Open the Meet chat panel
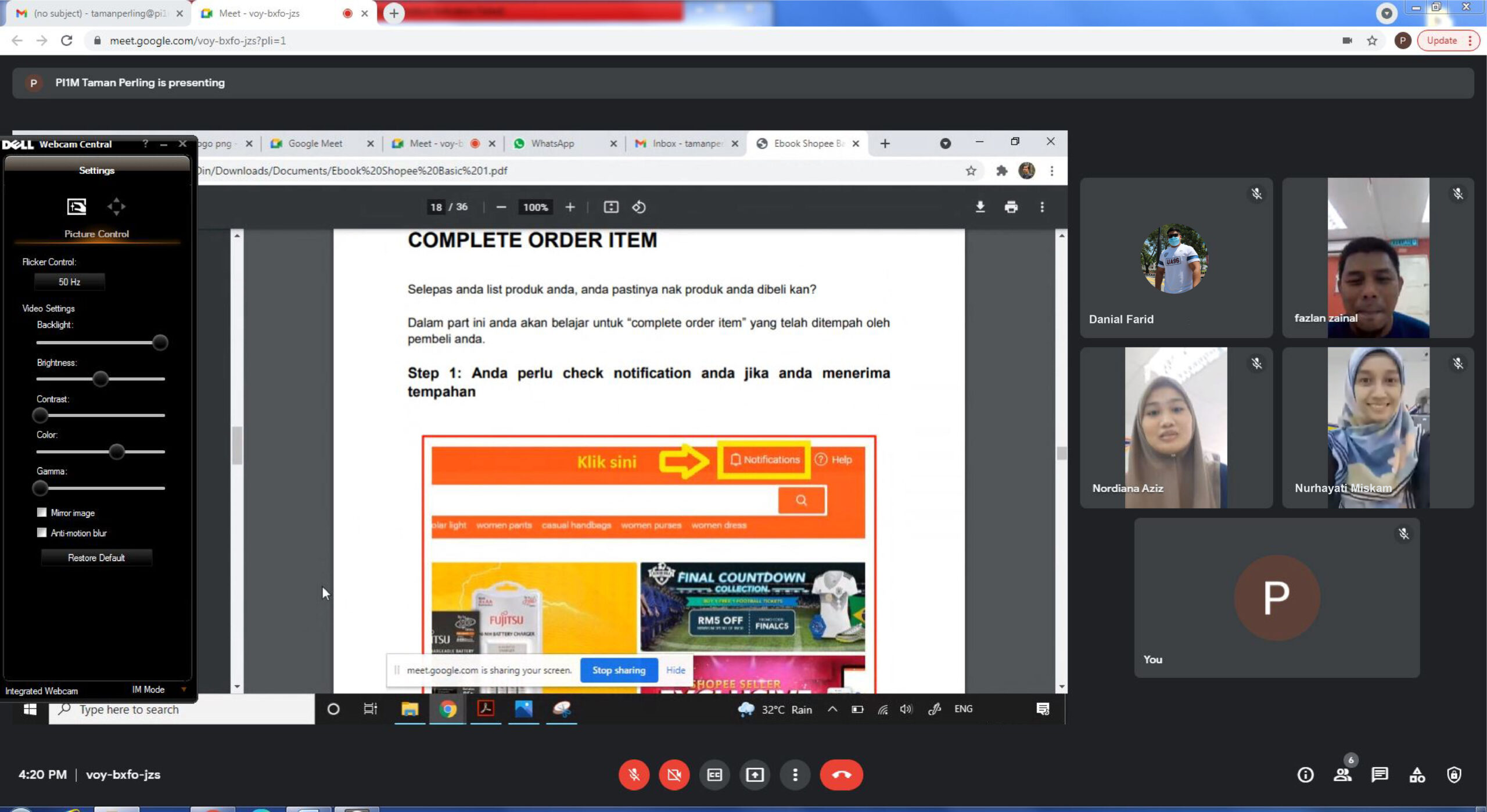 [1380, 774]
